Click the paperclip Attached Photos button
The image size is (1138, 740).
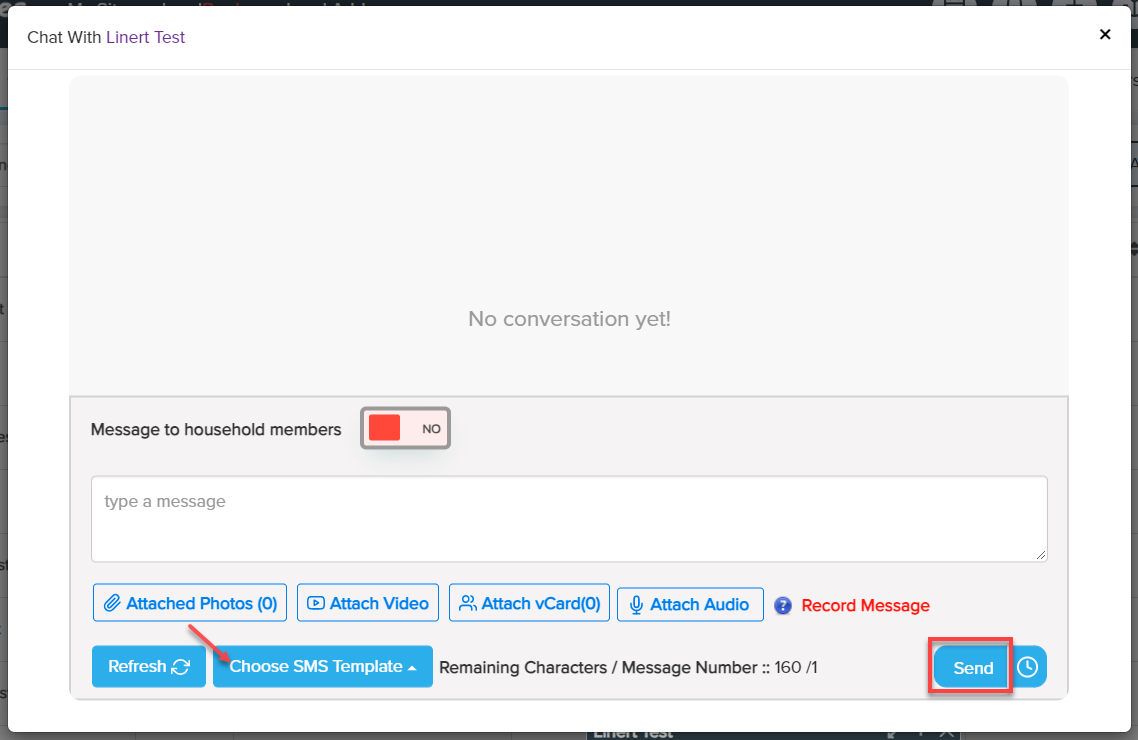[190, 603]
